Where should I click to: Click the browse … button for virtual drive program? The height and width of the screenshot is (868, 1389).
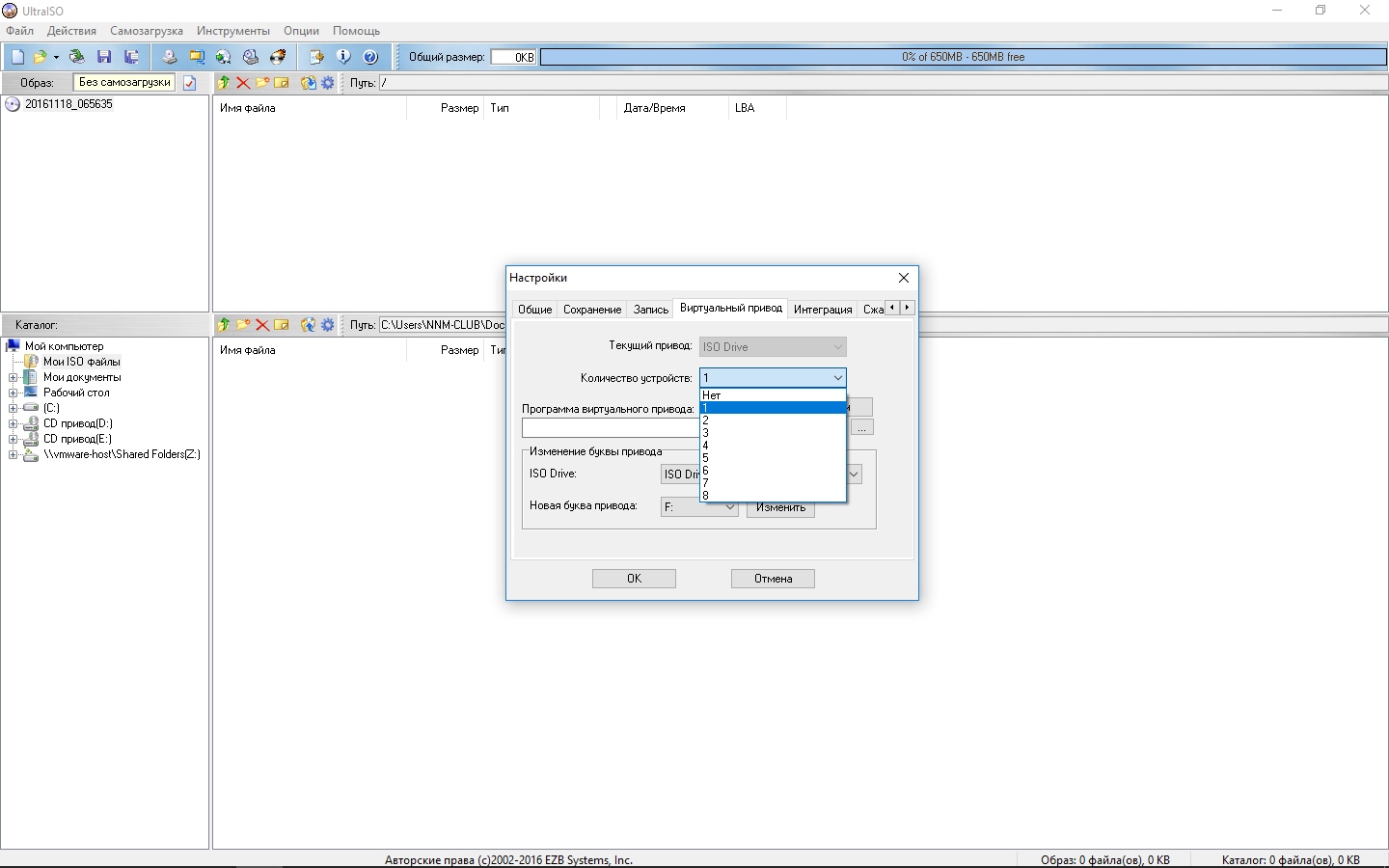862,427
